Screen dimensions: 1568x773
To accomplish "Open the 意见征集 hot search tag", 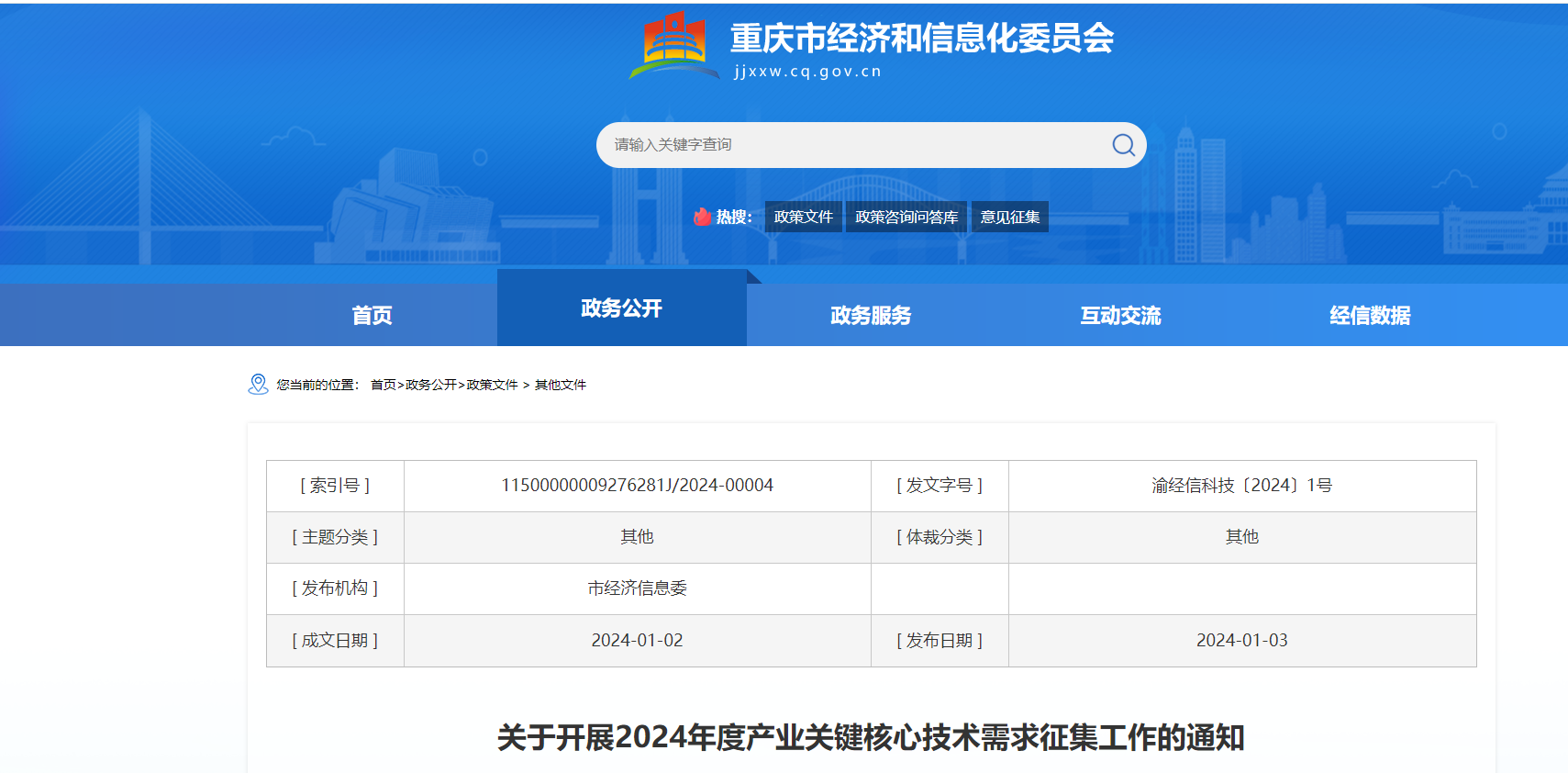I will (1009, 217).
